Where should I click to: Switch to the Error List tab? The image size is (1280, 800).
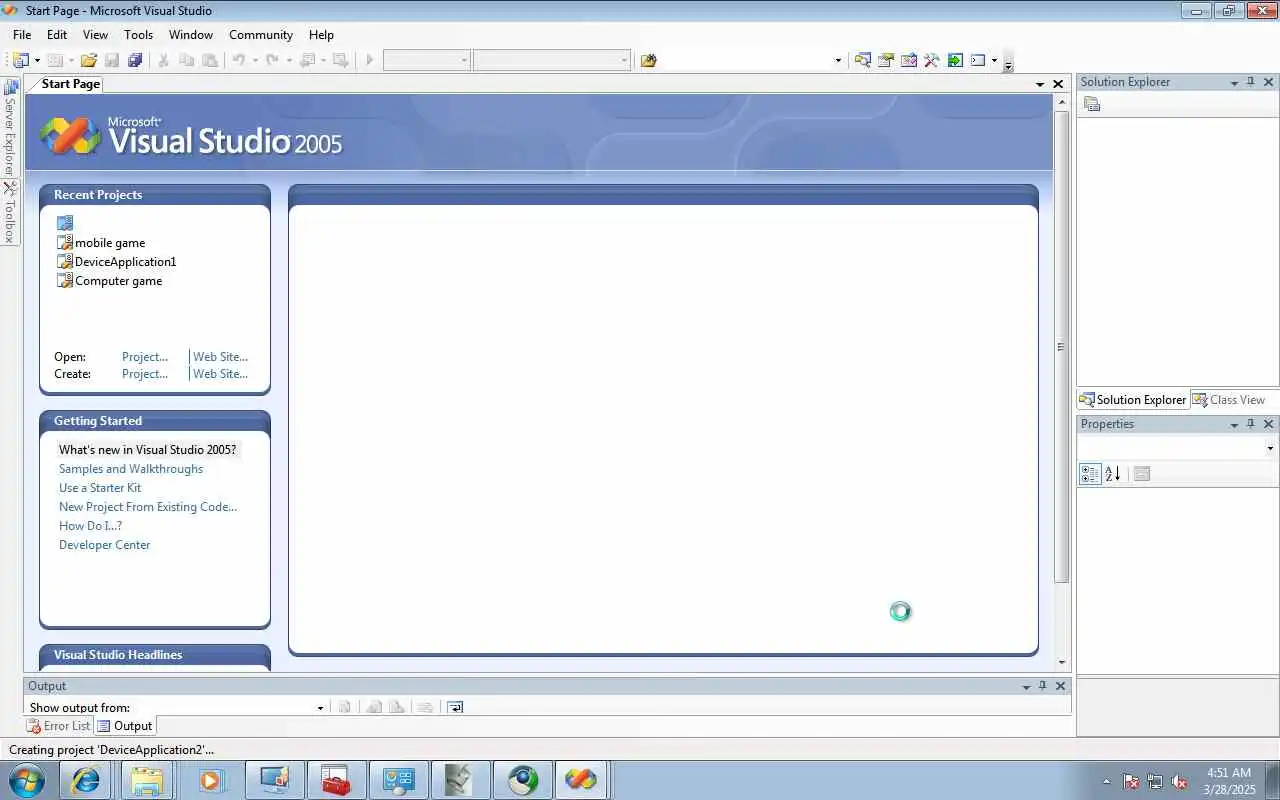(x=58, y=726)
